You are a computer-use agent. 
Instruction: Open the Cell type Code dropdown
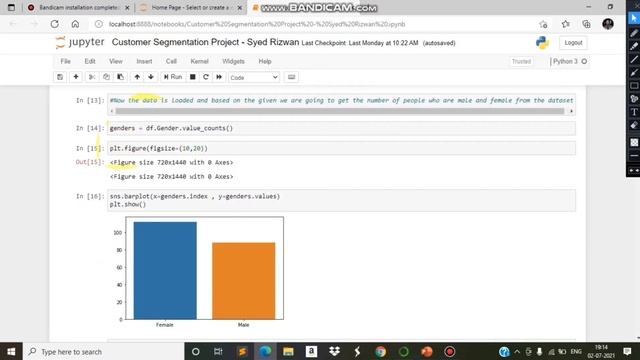click(254, 77)
